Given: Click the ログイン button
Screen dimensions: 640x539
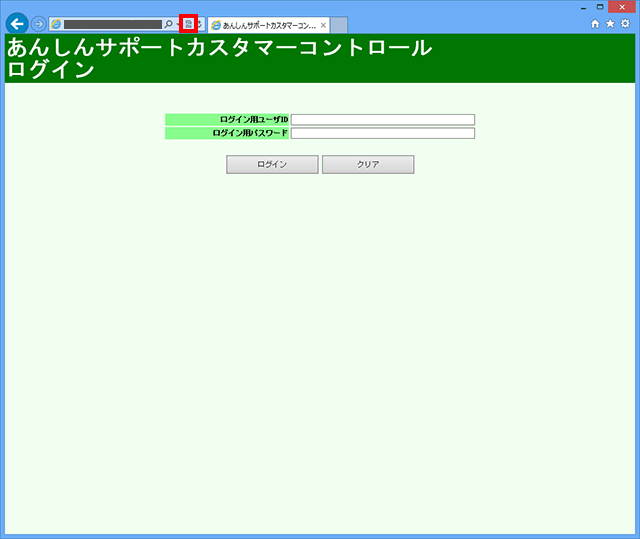Looking at the screenshot, I should [x=272, y=164].
